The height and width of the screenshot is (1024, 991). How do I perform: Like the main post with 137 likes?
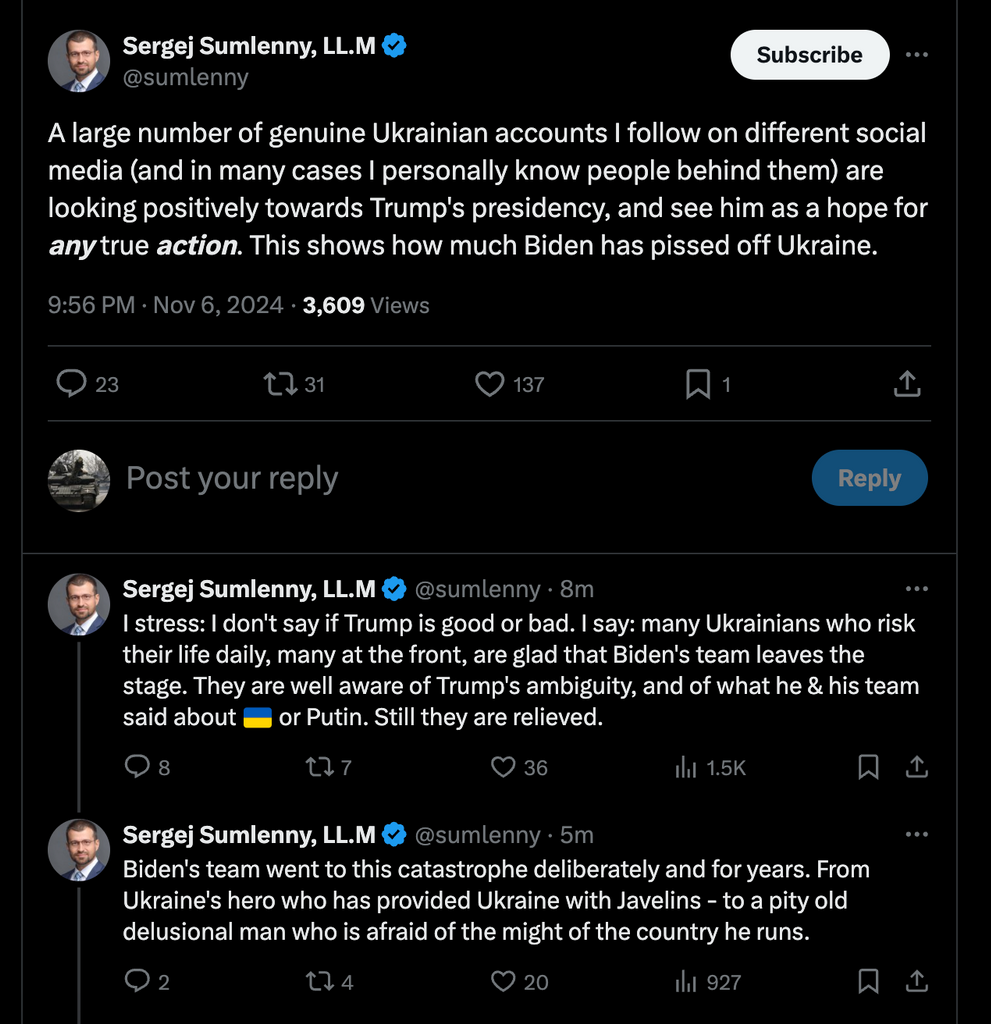pos(489,384)
